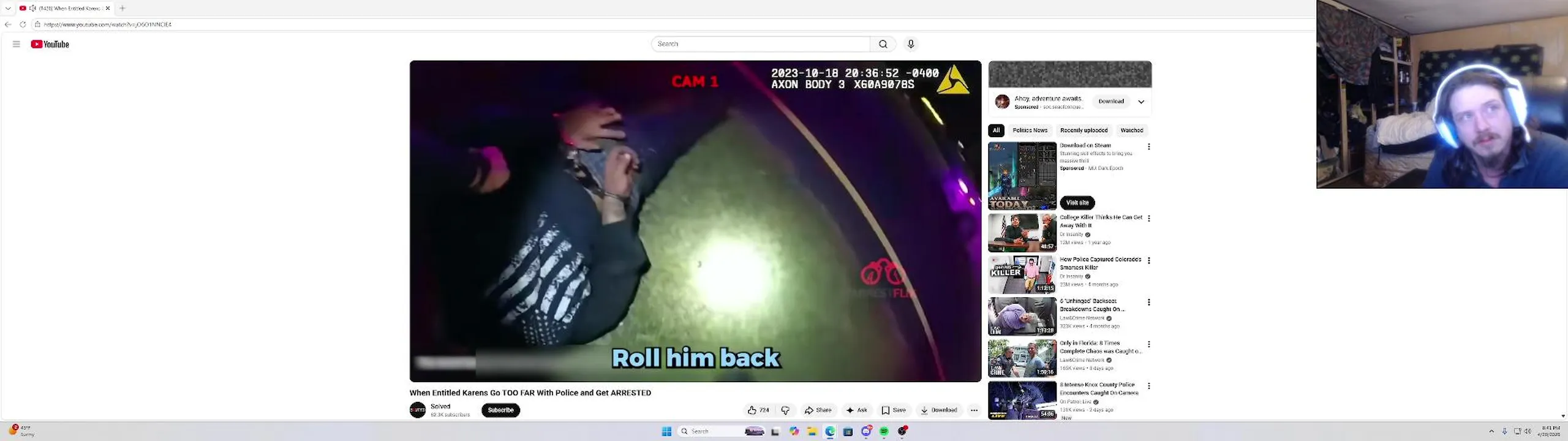Open the Ask AI button under the video
This screenshot has width=1568, height=441.
[x=856, y=410]
